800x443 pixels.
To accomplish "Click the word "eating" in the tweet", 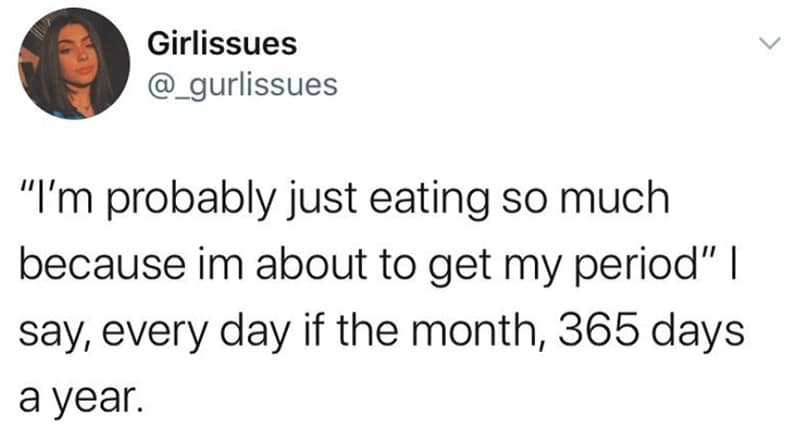I will coord(402,198).
